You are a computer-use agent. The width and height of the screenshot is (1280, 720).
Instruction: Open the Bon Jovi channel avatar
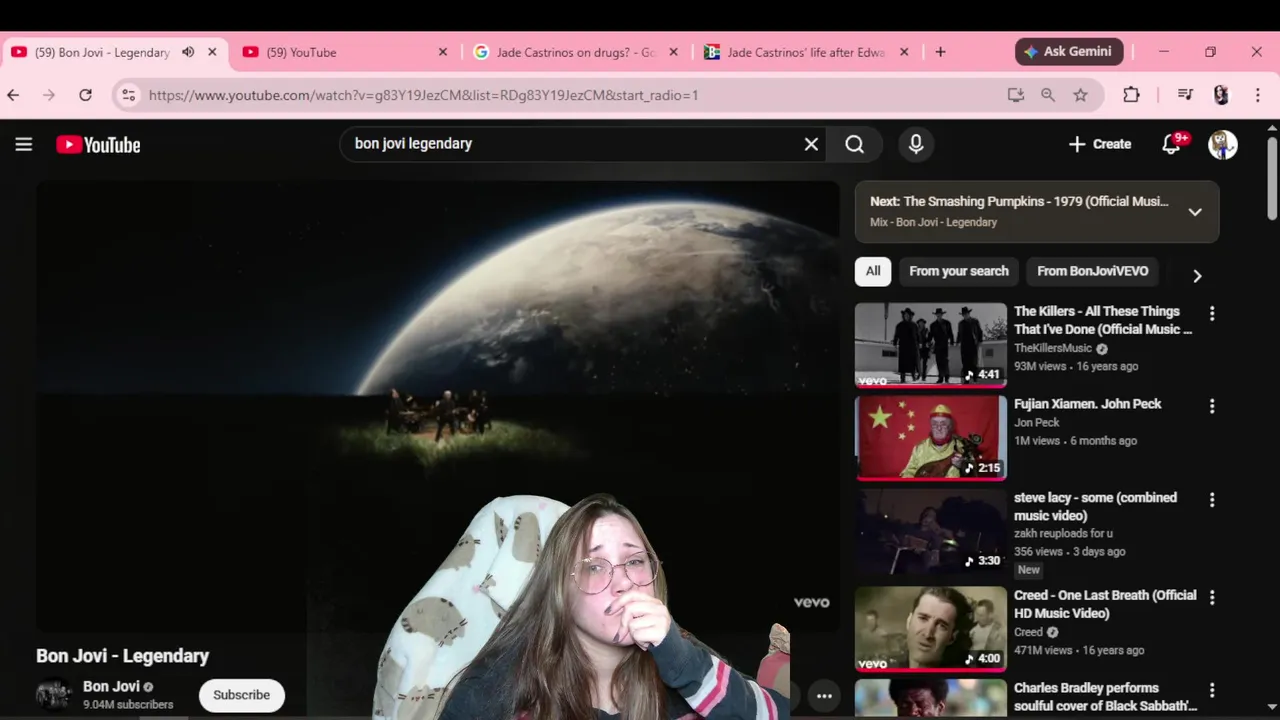[53, 695]
